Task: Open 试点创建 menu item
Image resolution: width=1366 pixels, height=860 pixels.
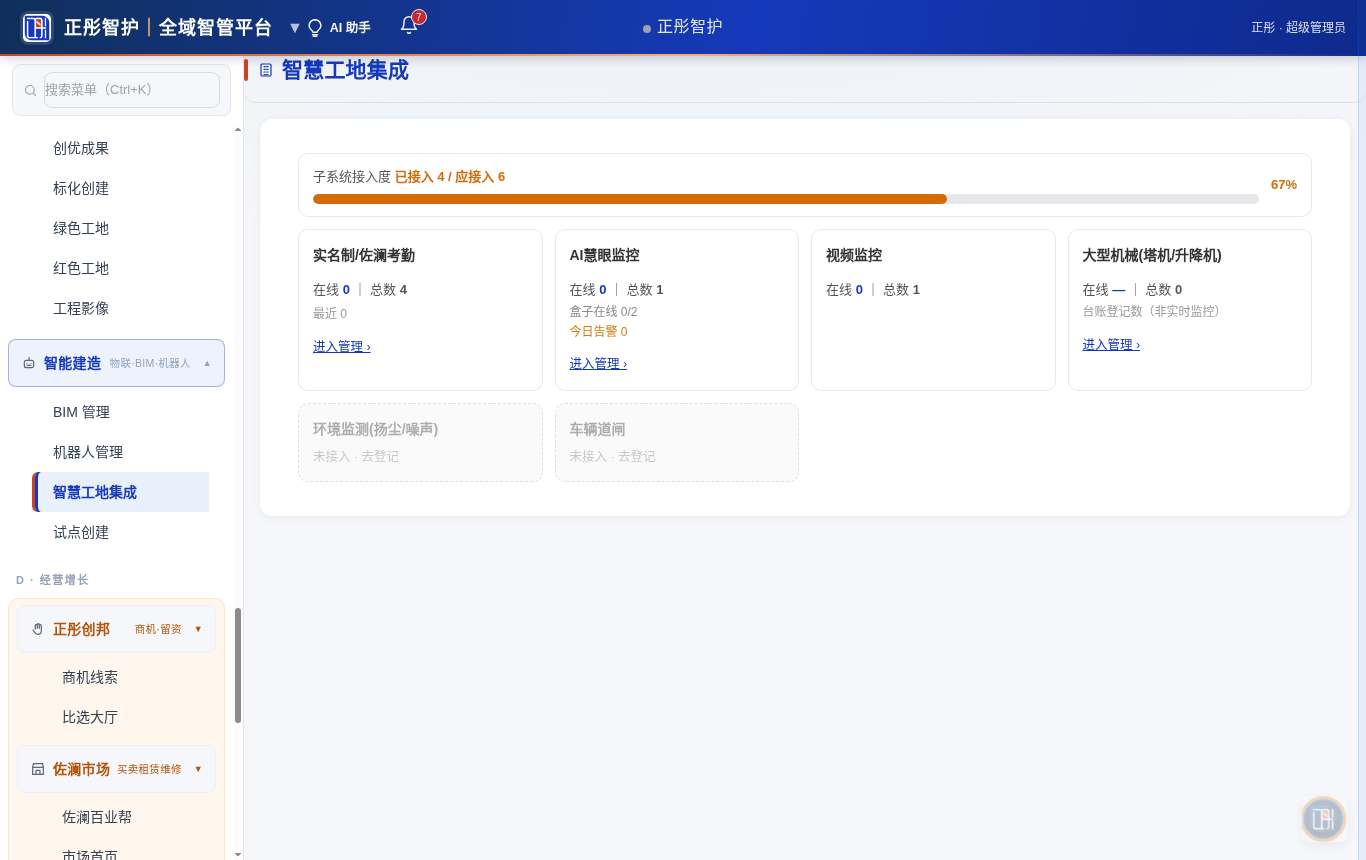Action: click(x=81, y=532)
